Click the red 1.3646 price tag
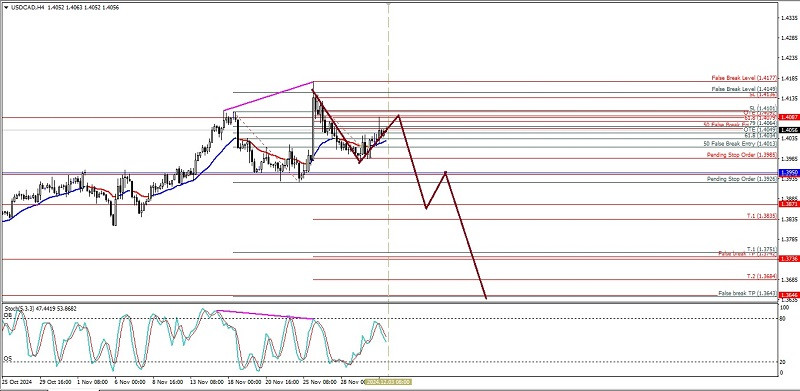The image size is (800, 391). tap(789, 295)
